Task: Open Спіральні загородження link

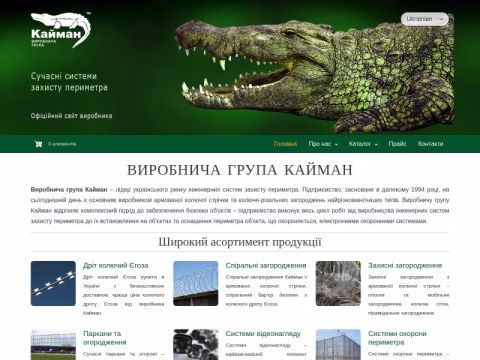Action: click(266, 266)
